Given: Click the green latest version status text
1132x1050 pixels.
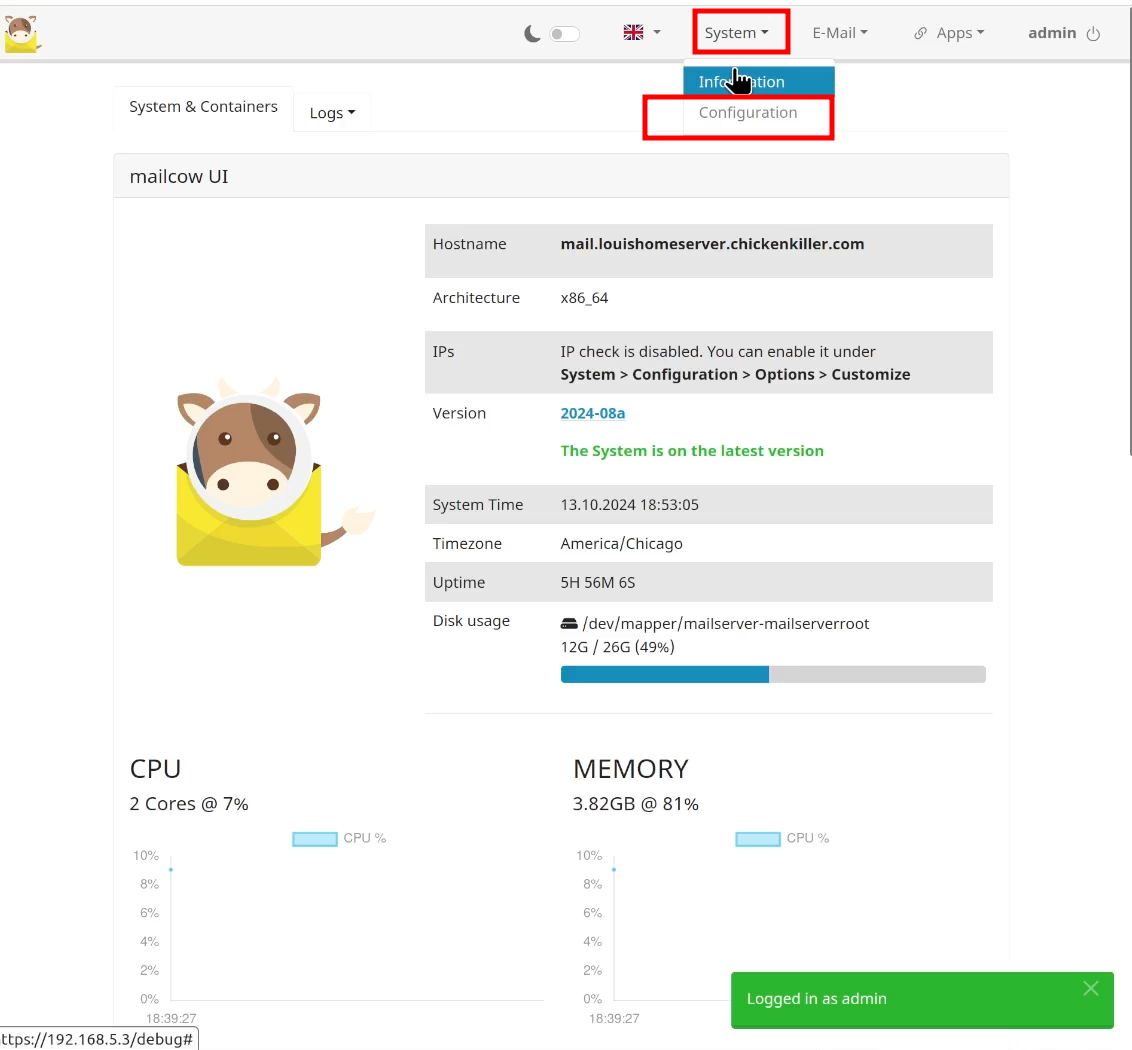Looking at the screenshot, I should pyautogui.click(x=692, y=451).
